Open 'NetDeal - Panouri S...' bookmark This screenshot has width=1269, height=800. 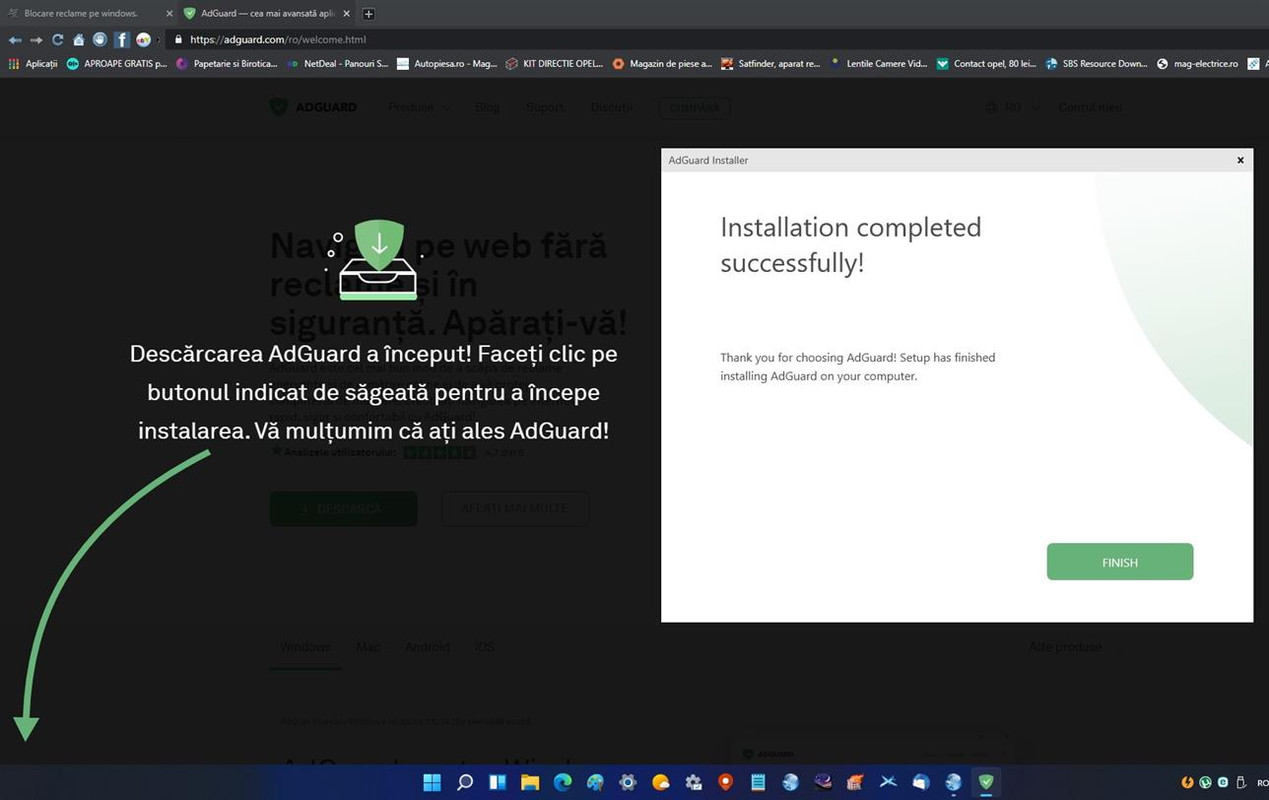pyautogui.click(x=338, y=64)
